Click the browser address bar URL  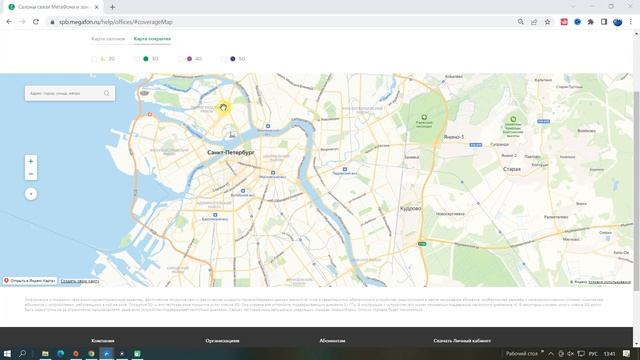(116, 22)
